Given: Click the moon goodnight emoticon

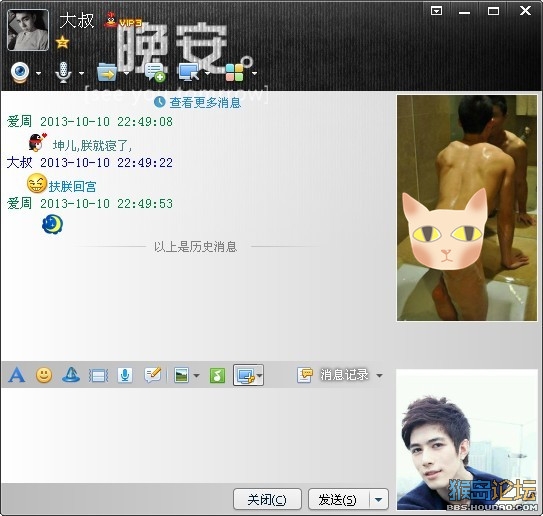Looking at the screenshot, I should pos(52,224).
